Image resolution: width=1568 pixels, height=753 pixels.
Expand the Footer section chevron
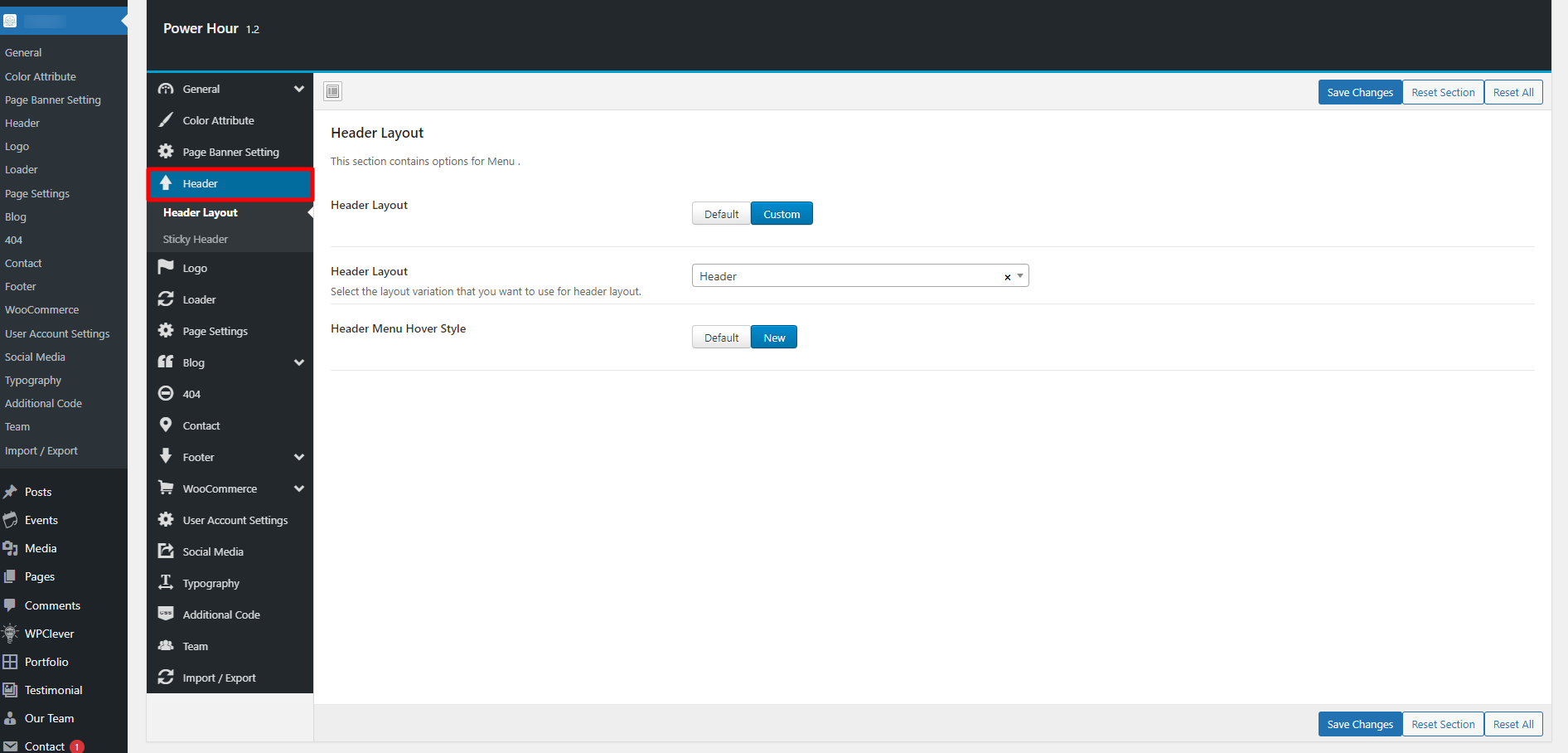tap(299, 457)
